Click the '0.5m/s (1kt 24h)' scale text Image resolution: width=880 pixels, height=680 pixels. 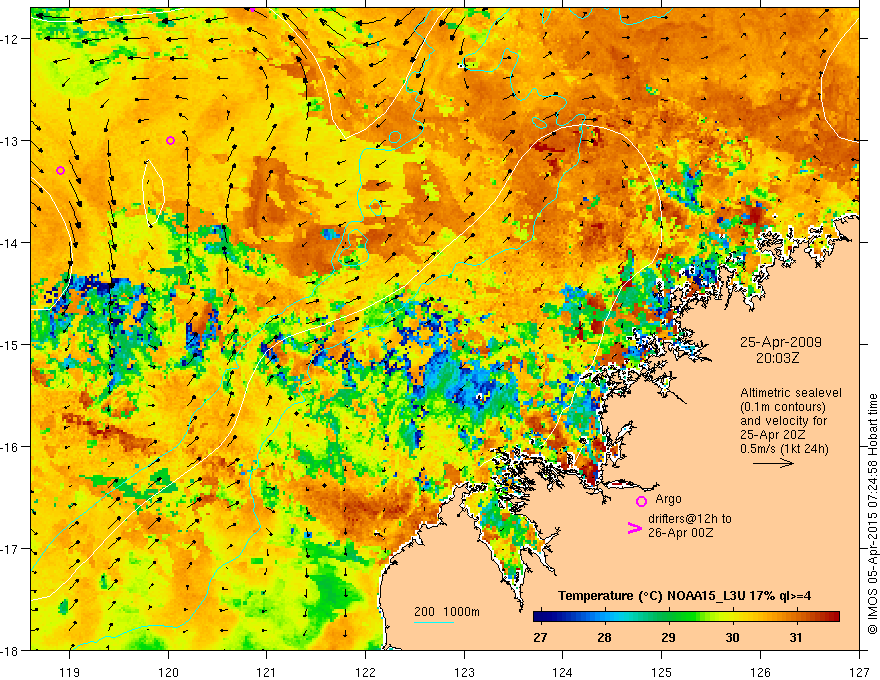click(784, 449)
